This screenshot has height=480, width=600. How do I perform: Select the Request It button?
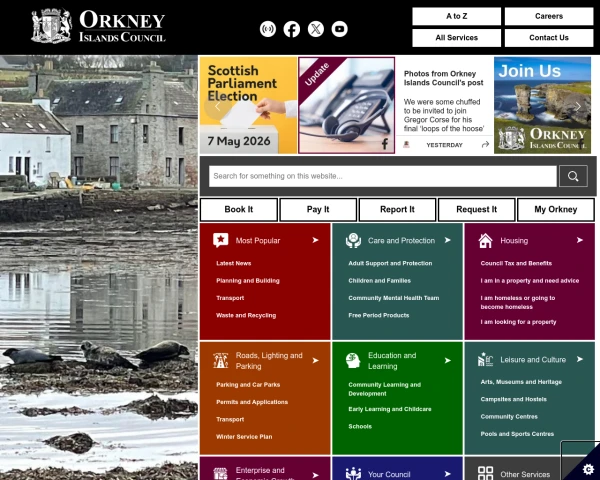point(476,209)
